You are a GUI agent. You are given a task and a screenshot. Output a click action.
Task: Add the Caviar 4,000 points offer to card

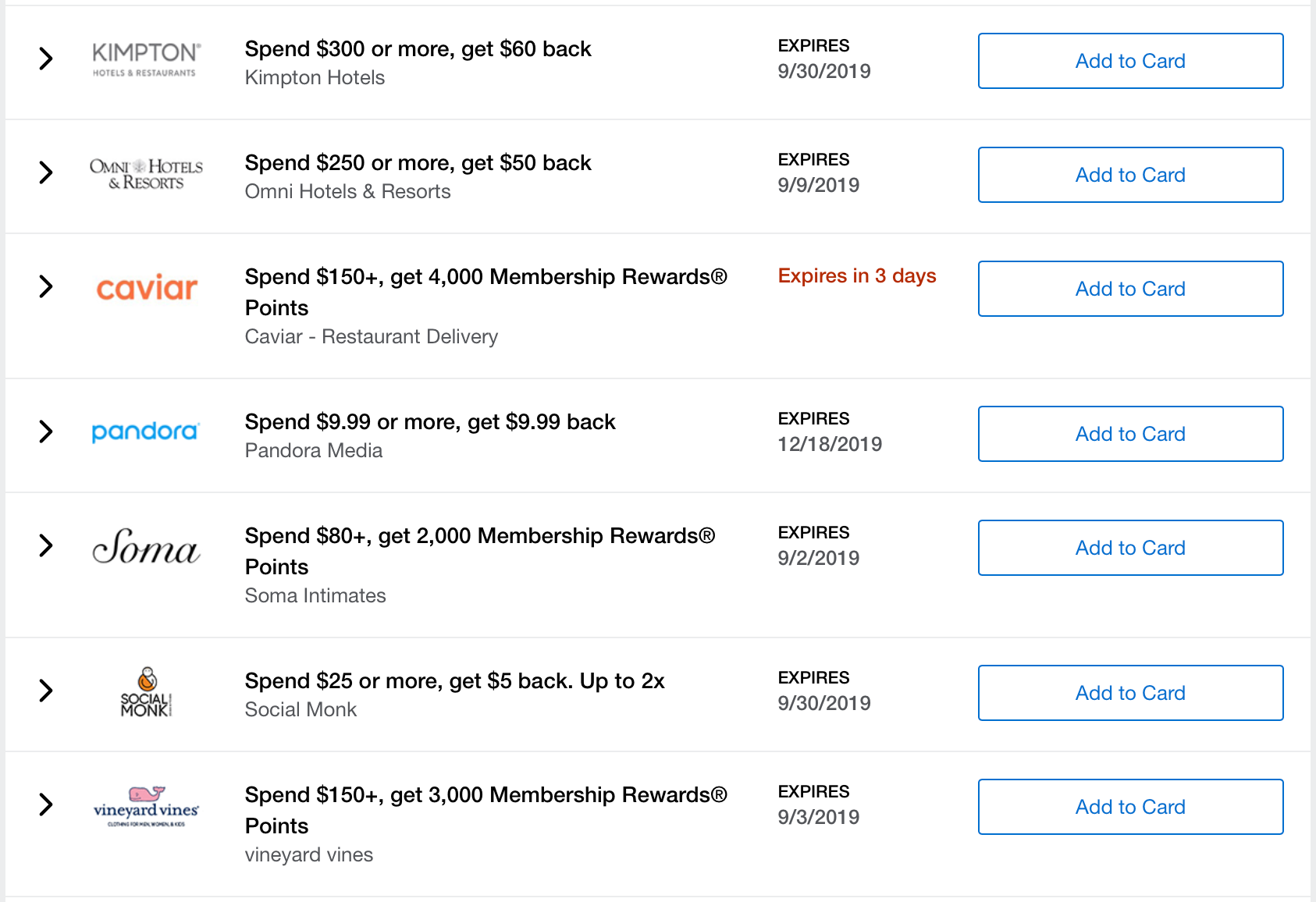point(1130,289)
